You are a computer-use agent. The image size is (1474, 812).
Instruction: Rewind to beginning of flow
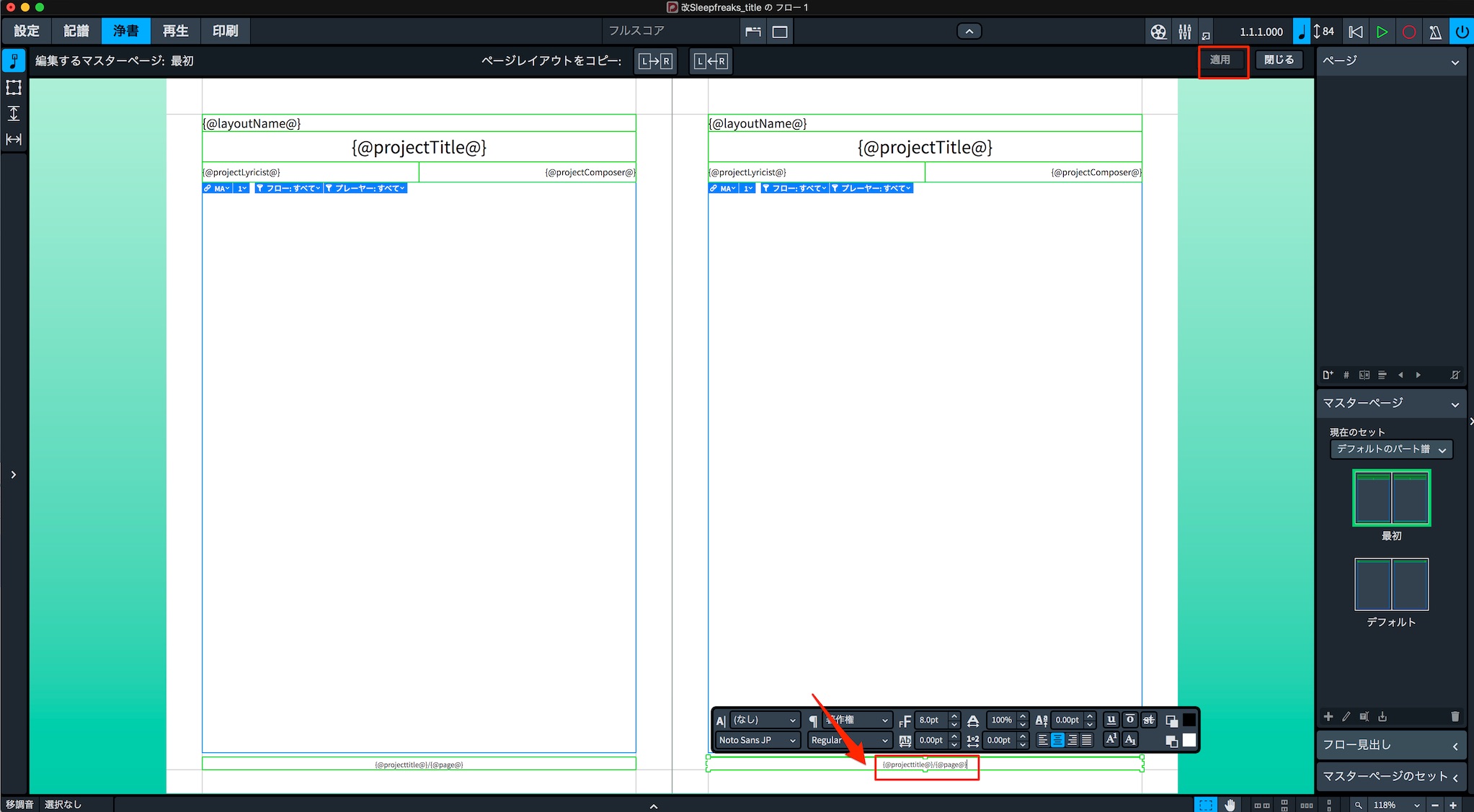pos(1356,32)
